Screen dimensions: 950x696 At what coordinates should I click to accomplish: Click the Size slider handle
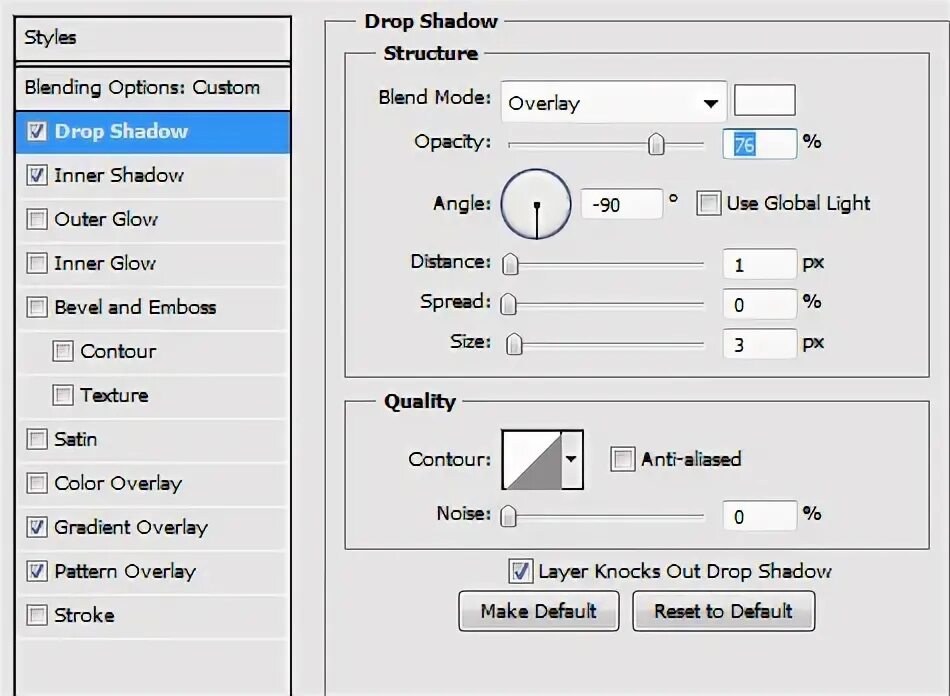[514, 344]
